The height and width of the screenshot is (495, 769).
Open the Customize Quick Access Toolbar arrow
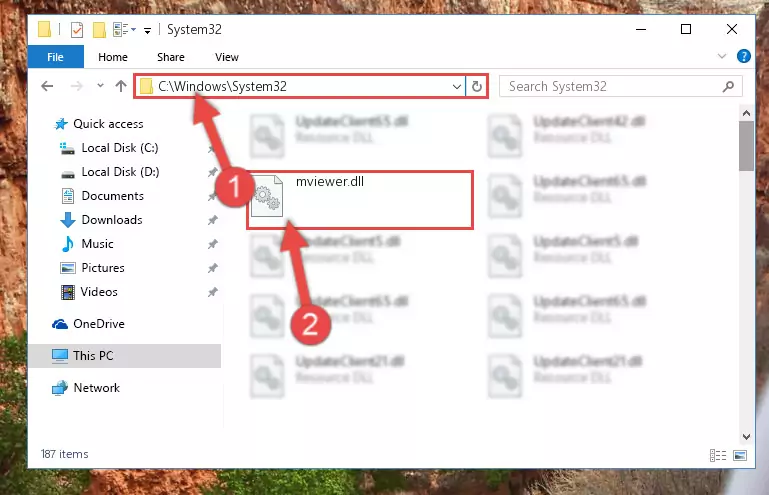pyautogui.click(x=147, y=31)
